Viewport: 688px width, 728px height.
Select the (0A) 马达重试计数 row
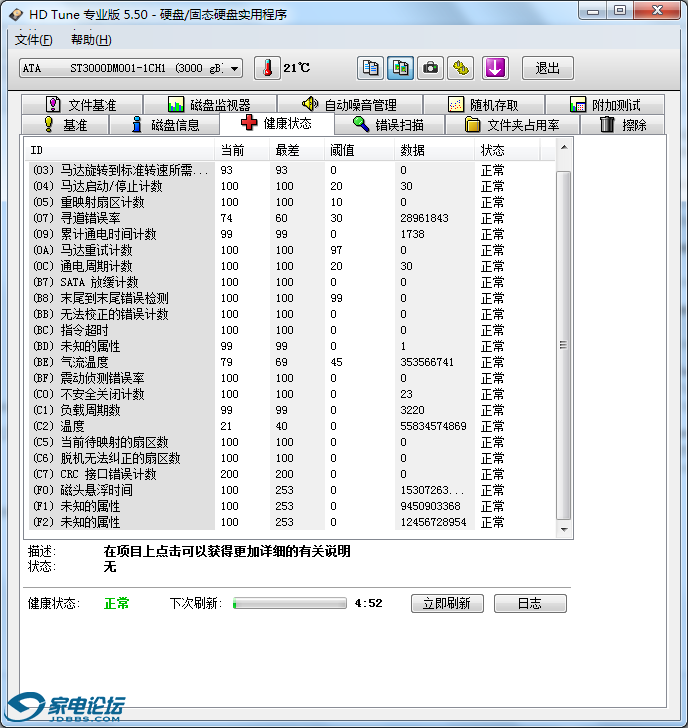(x=290, y=250)
